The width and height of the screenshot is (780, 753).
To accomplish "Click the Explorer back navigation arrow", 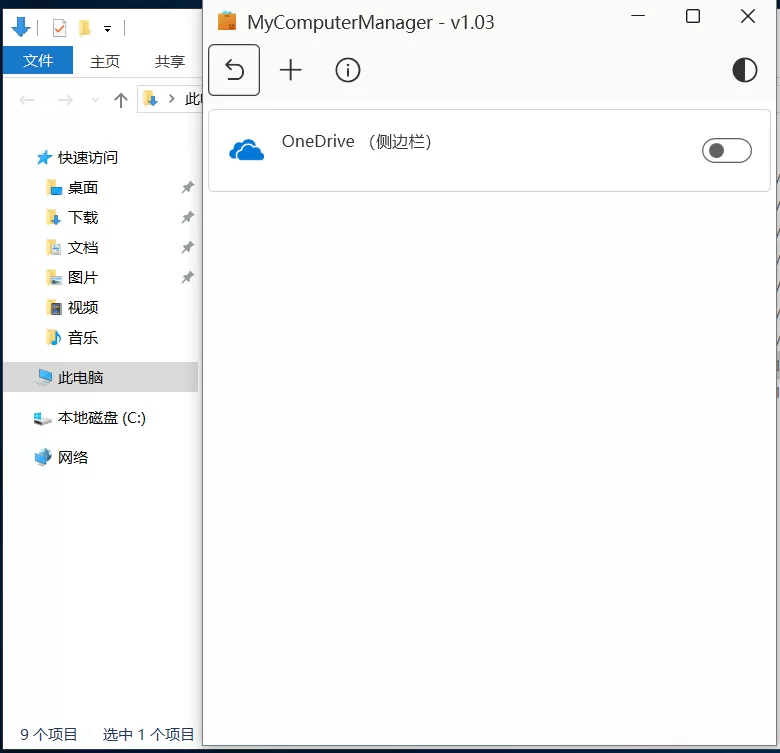I will coord(27,100).
